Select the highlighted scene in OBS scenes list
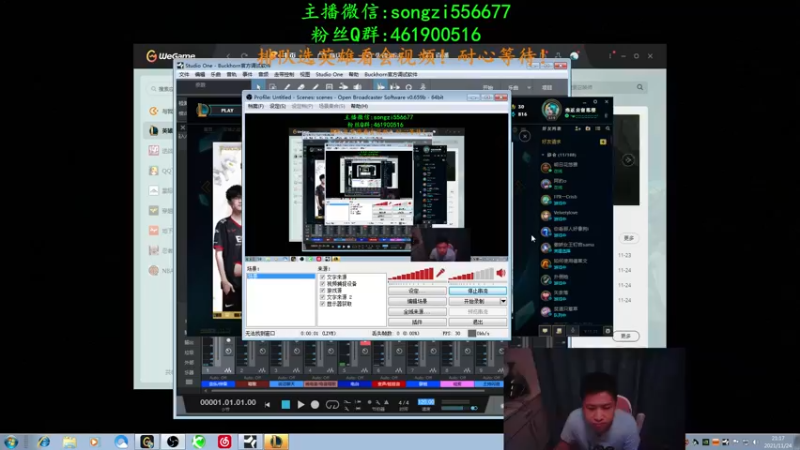The height and width of the screenshot is (450, 800). [x=281, y=276]
